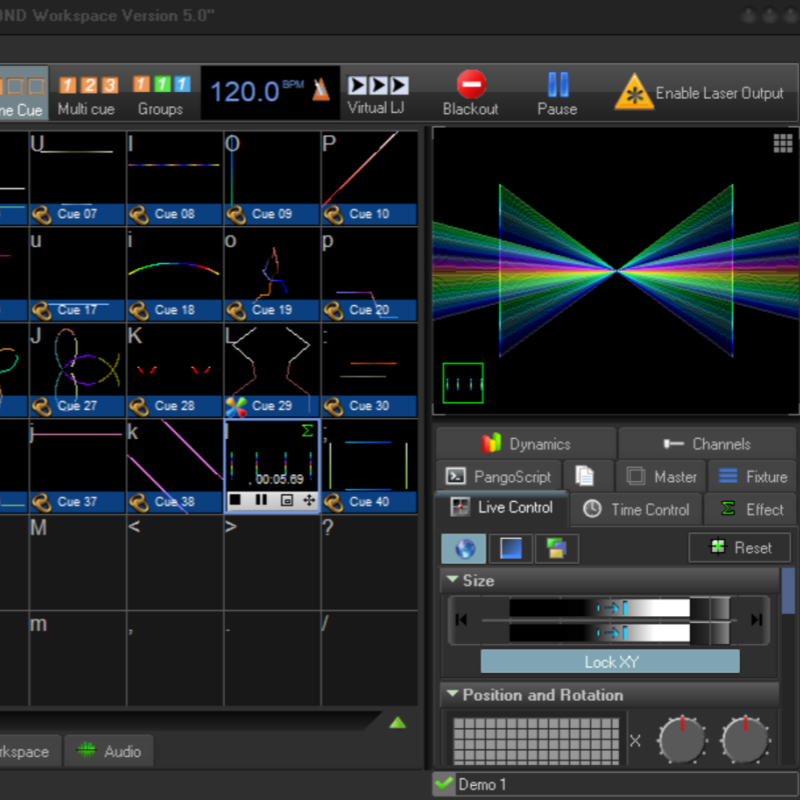
Task: Open the PangoScript tab
Action: tap(500, 477)
